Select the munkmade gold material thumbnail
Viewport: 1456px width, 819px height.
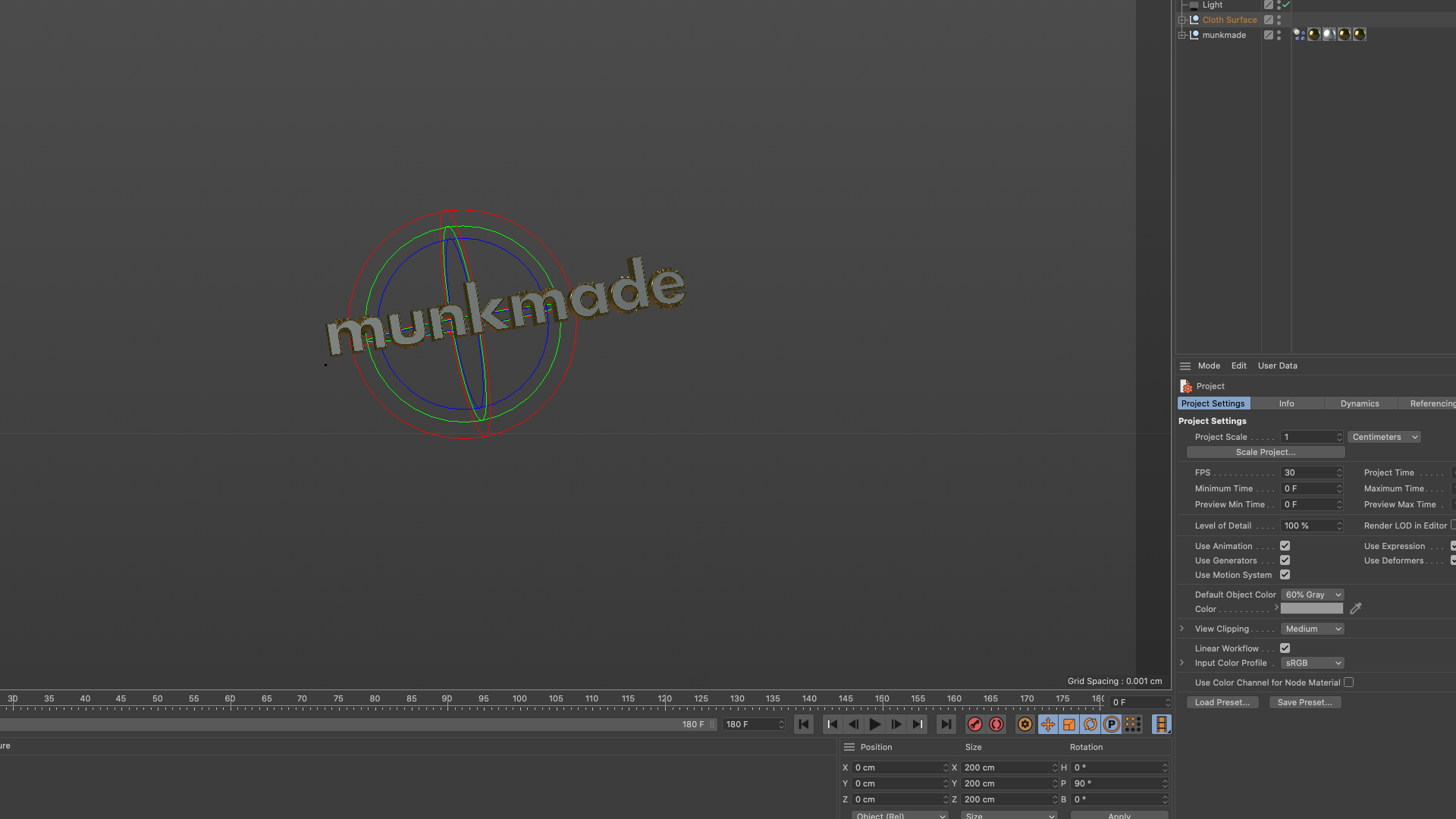[x=1313, y=34]
